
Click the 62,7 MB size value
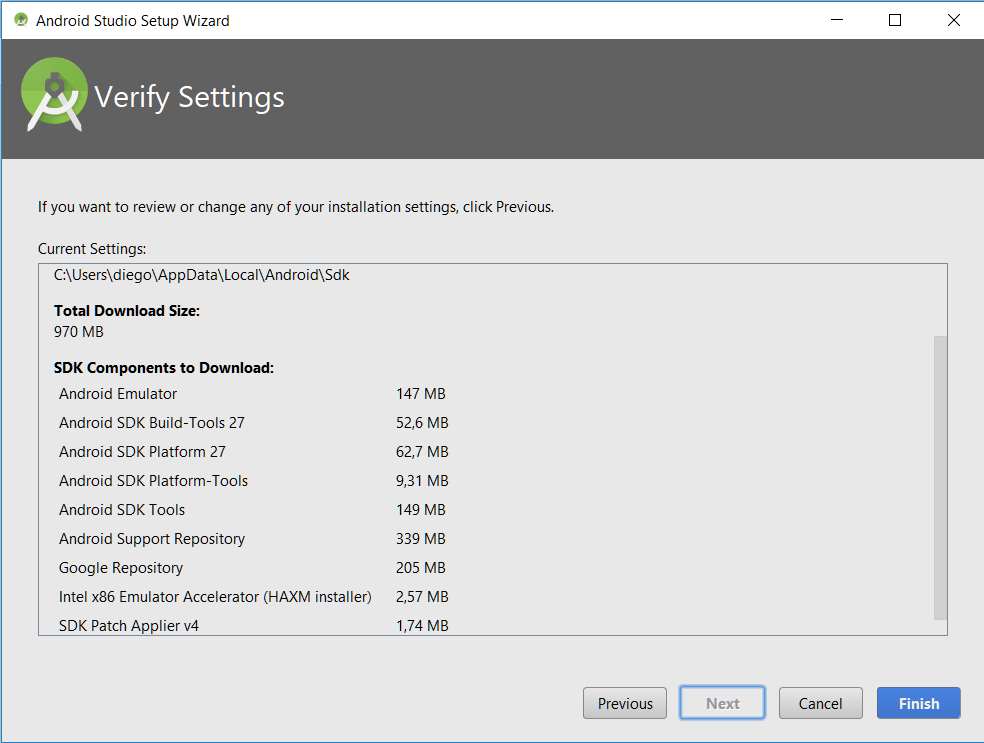click(x=422, y=451)
